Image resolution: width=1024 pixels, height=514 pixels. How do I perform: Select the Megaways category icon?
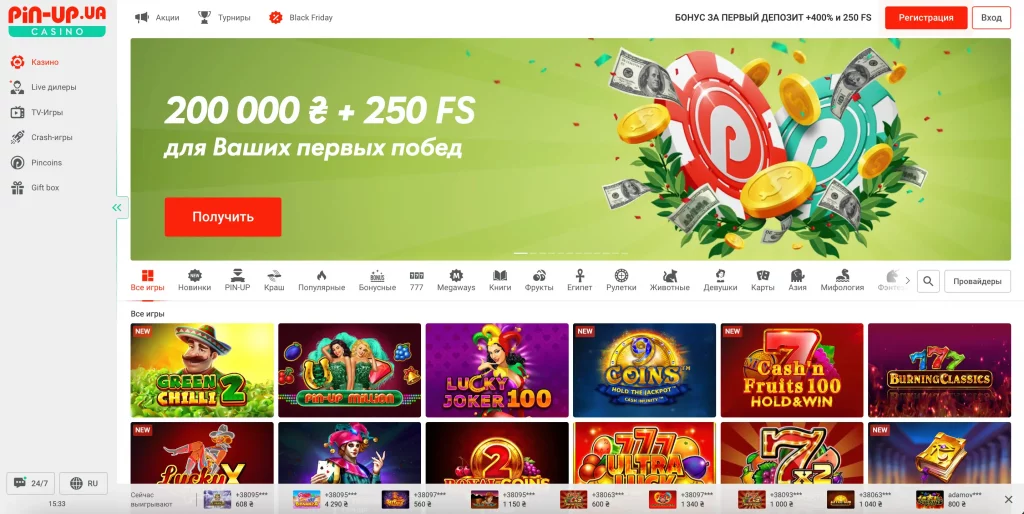point(456,276)
